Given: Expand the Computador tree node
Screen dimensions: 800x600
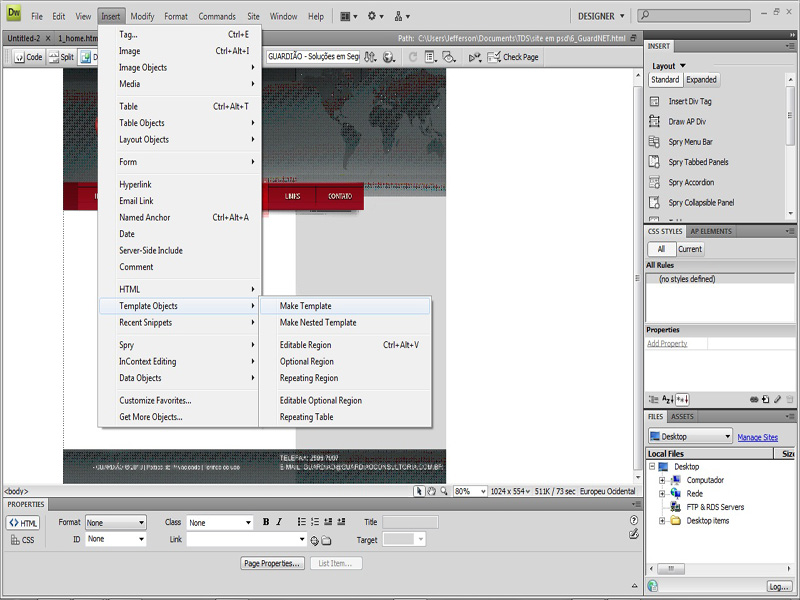Looking at the screenshot, I should point(661,480).
